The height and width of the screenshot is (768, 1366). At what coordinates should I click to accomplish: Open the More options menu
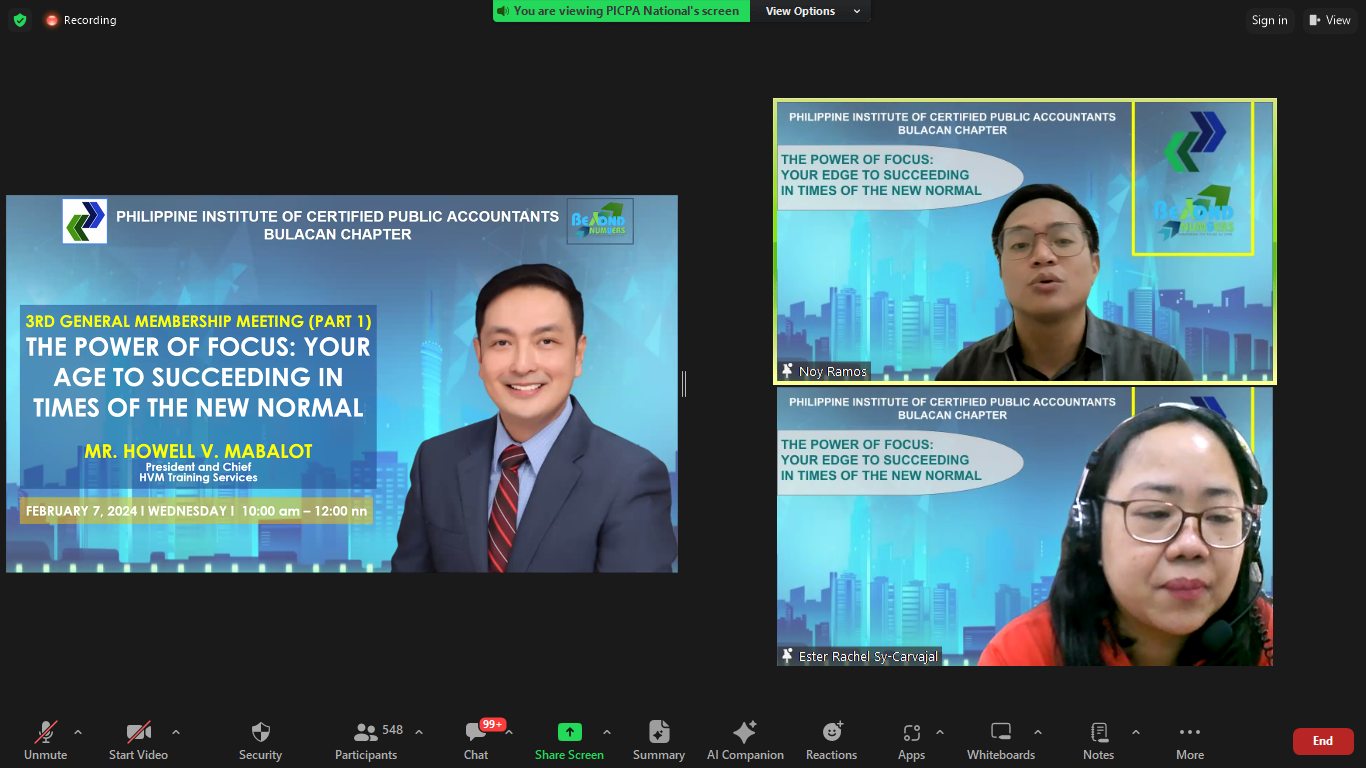(x=1189, y=741)
